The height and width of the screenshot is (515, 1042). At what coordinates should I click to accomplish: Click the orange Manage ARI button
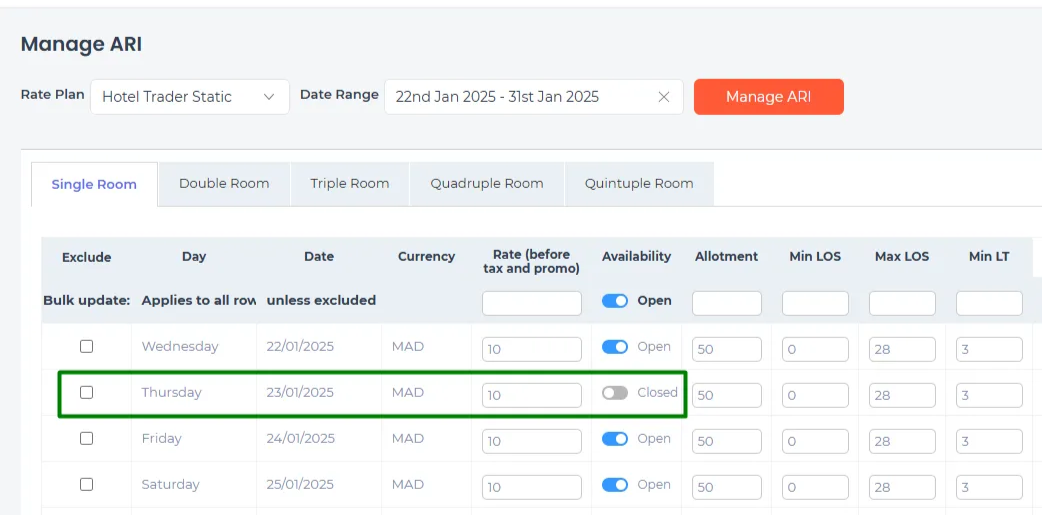[768, 97]
